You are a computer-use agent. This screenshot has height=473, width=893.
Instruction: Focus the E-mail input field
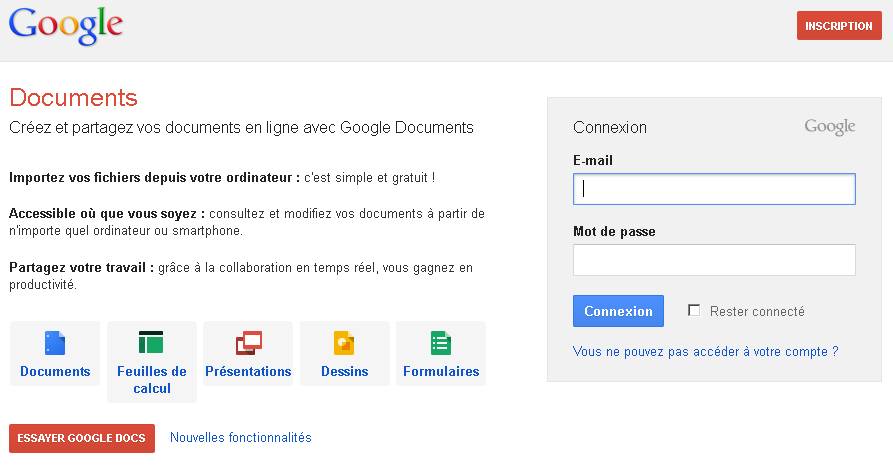tap(714, 189)
